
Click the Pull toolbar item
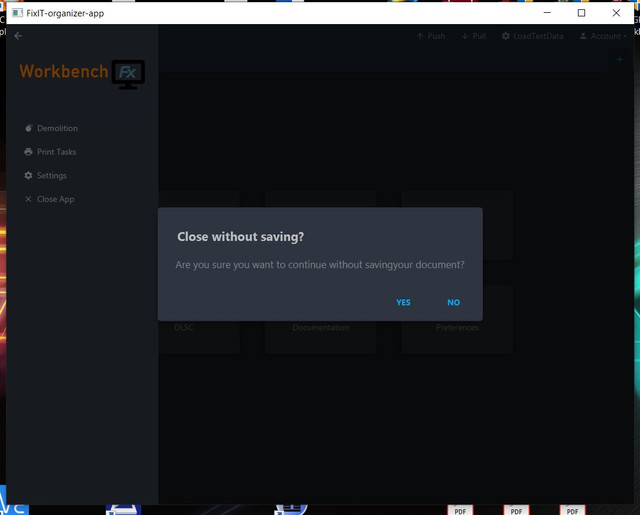coord(474,36)
